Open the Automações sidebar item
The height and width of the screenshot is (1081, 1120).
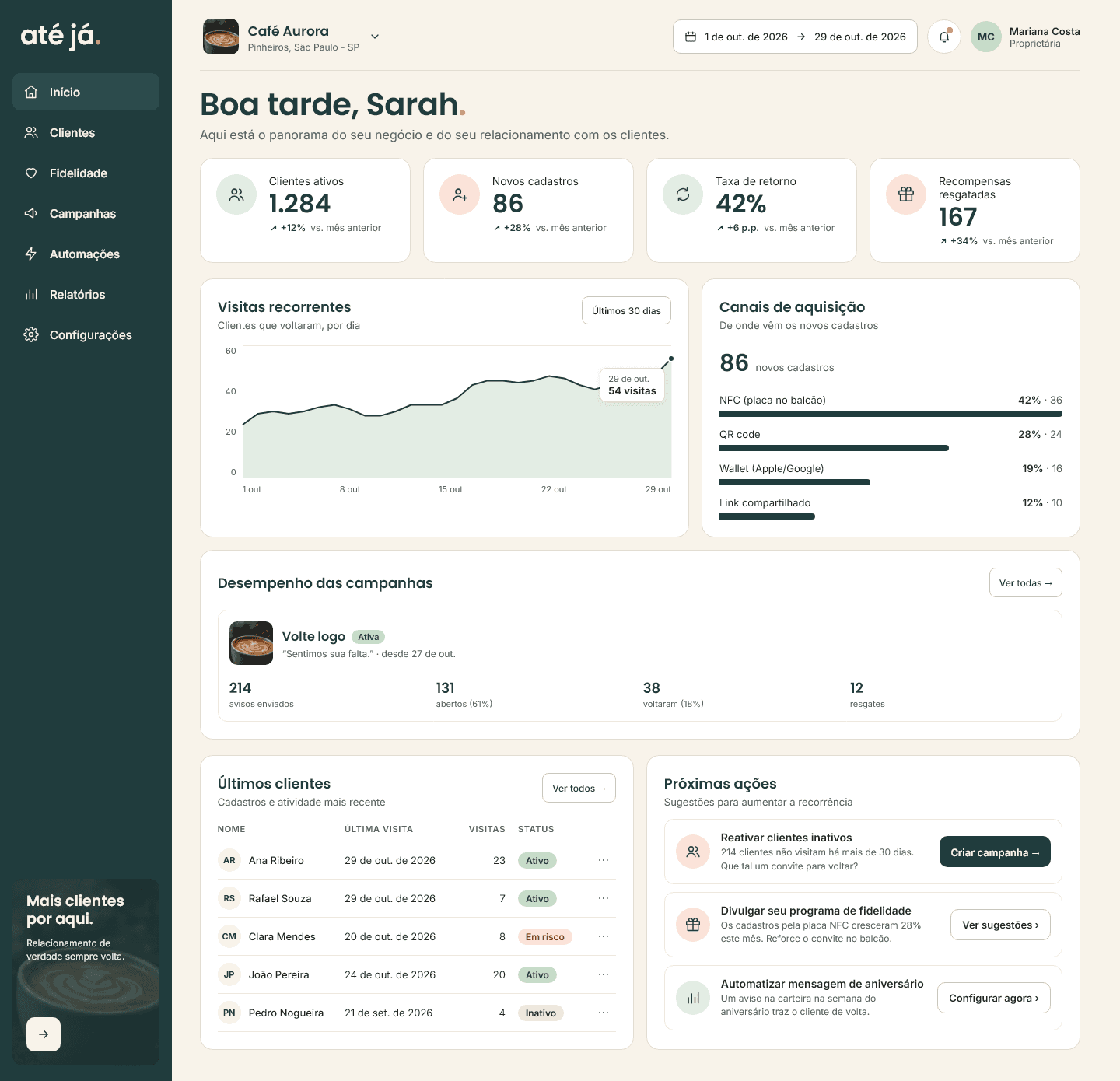pyautogui.click(x=86, y=254)
